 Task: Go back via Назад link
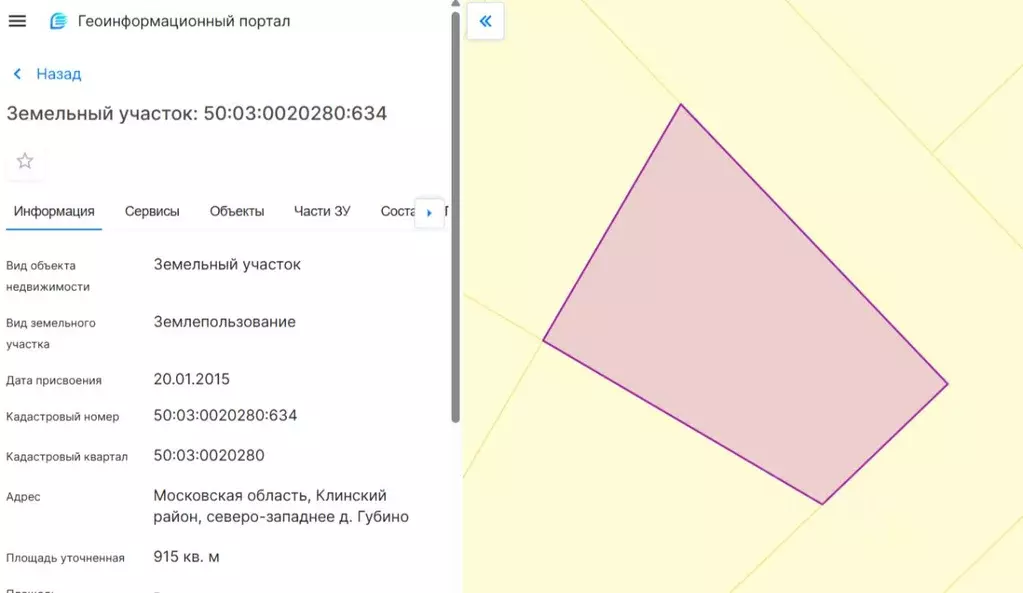[58, 74]
